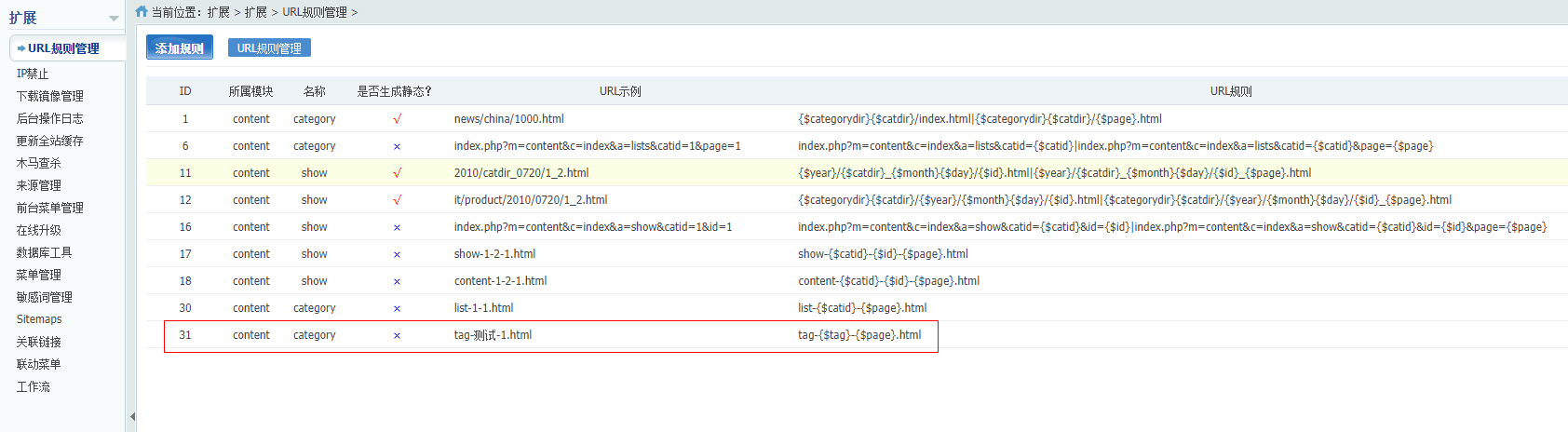
Task: Open IP禁止 in the sidebar menu
Action: tap(33, 74)
